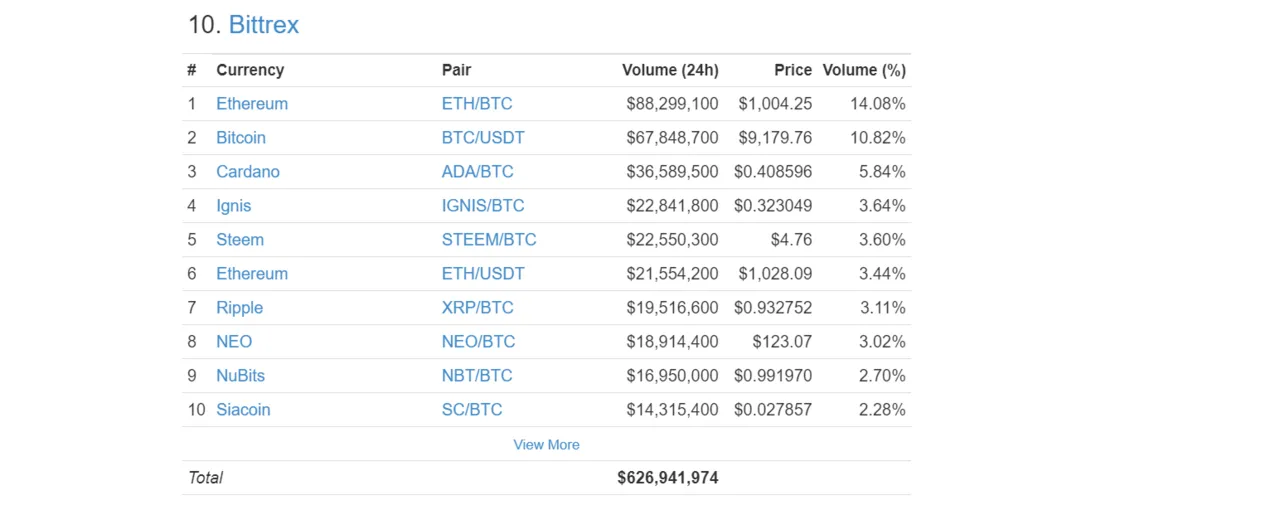Open the SC/BTC pair link
Viewport: 1280px width, 505px height.
pos(472,410)
